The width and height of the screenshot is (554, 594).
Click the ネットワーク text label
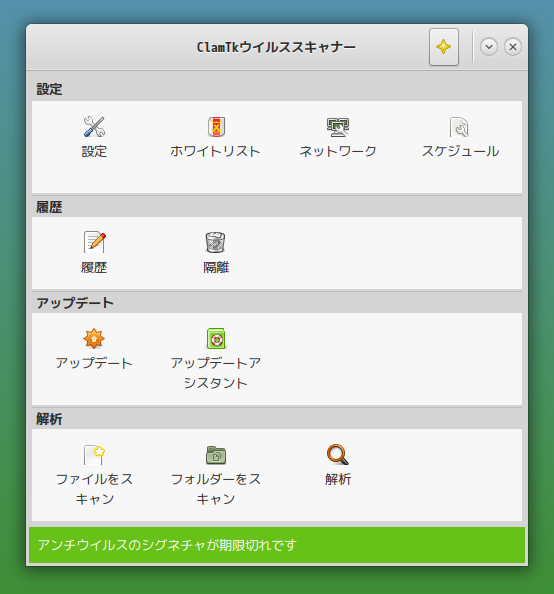pos(338,151)
